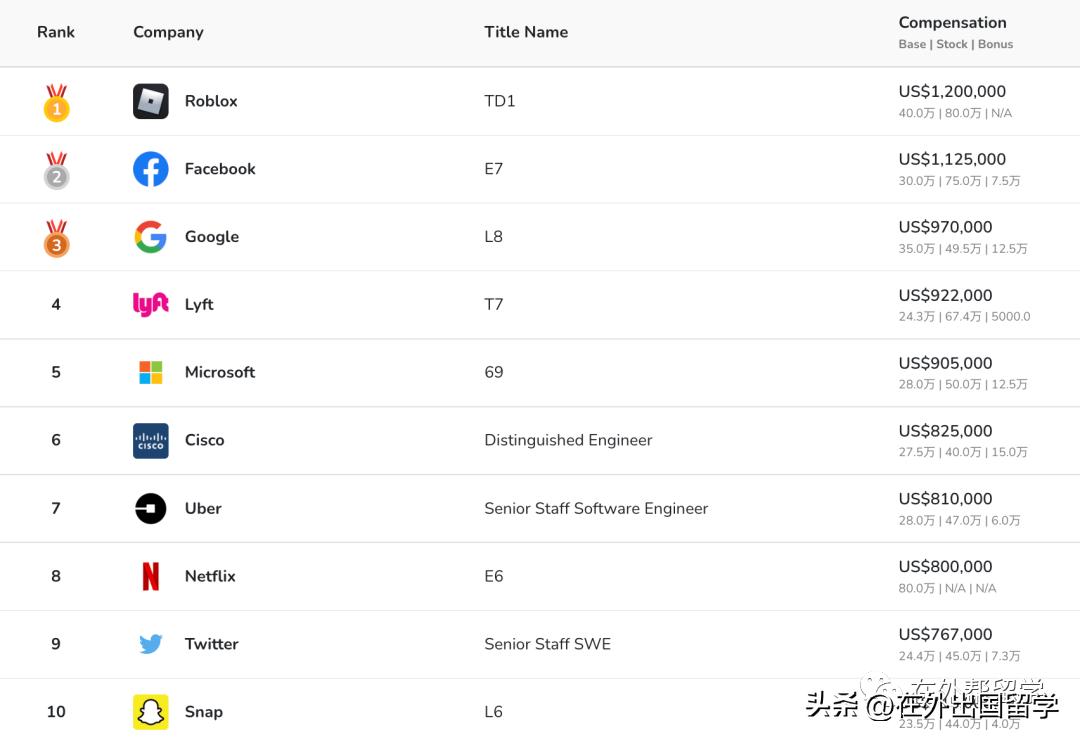Click the Microsoft four-color logo

[151, 372]
